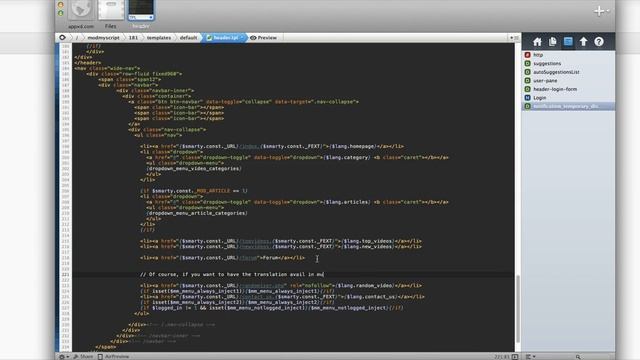Screen dimensions: 640x360
Task: Click the line position indicator 221:83
Action: click(502, 357)
